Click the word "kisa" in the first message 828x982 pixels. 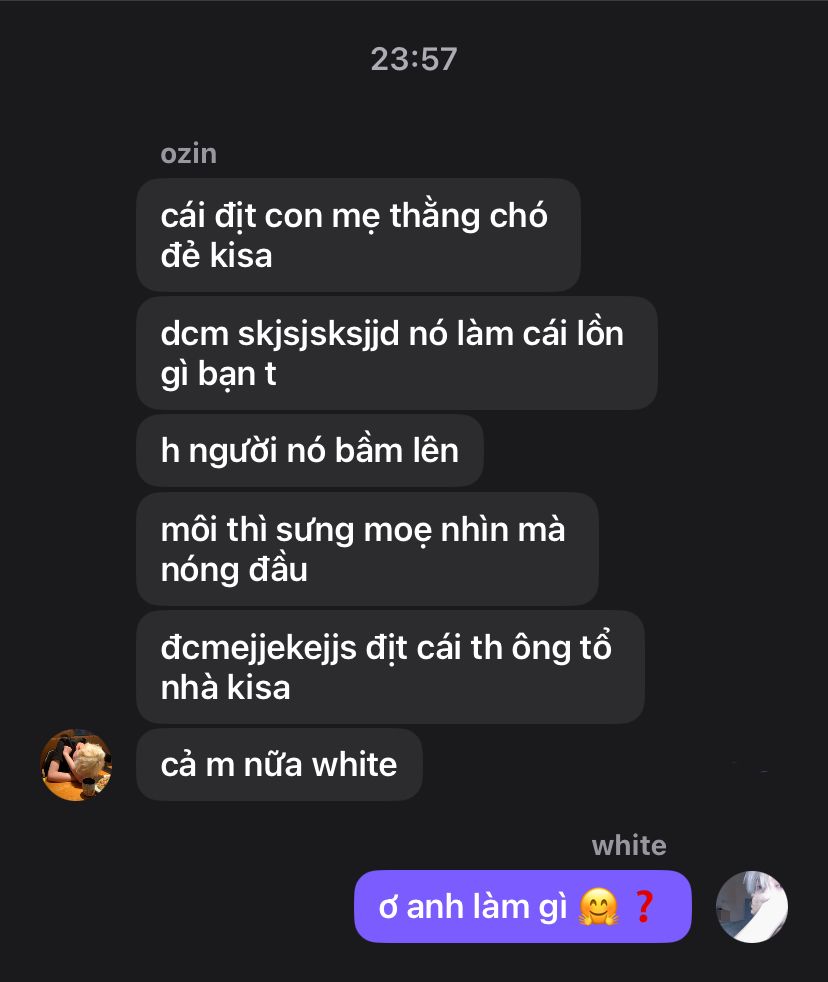point(241,256)
